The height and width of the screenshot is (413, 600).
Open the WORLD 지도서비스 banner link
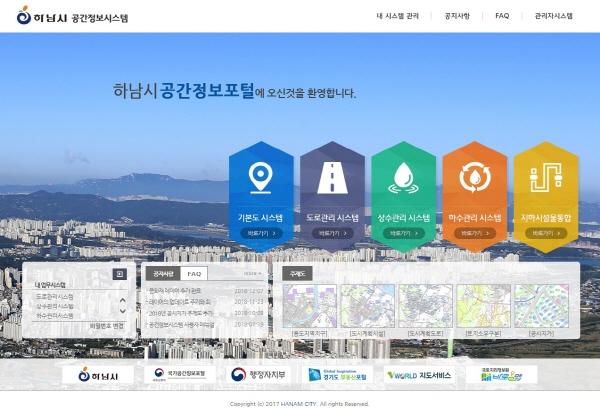pos(419,375)
